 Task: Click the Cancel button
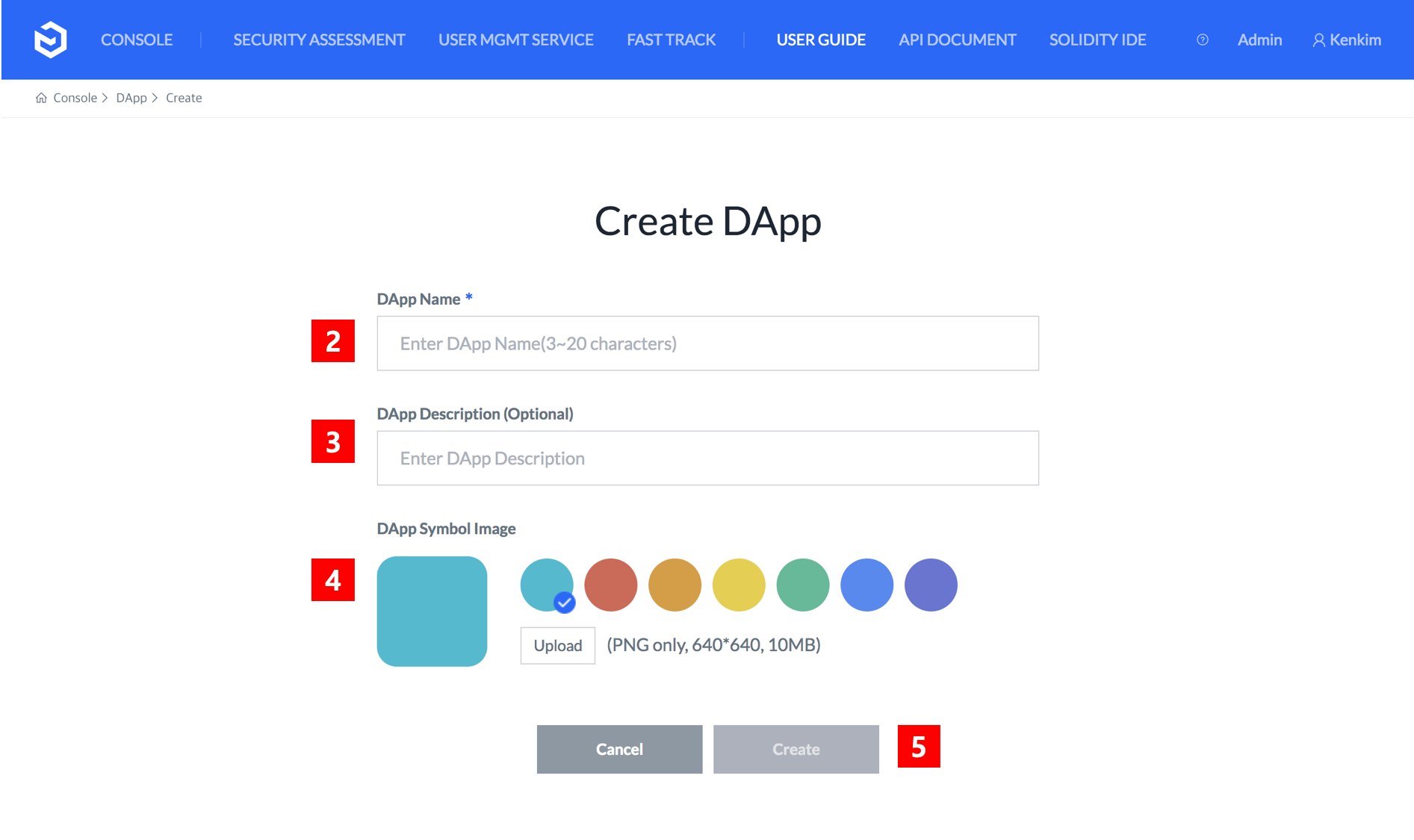coord(619,749)
